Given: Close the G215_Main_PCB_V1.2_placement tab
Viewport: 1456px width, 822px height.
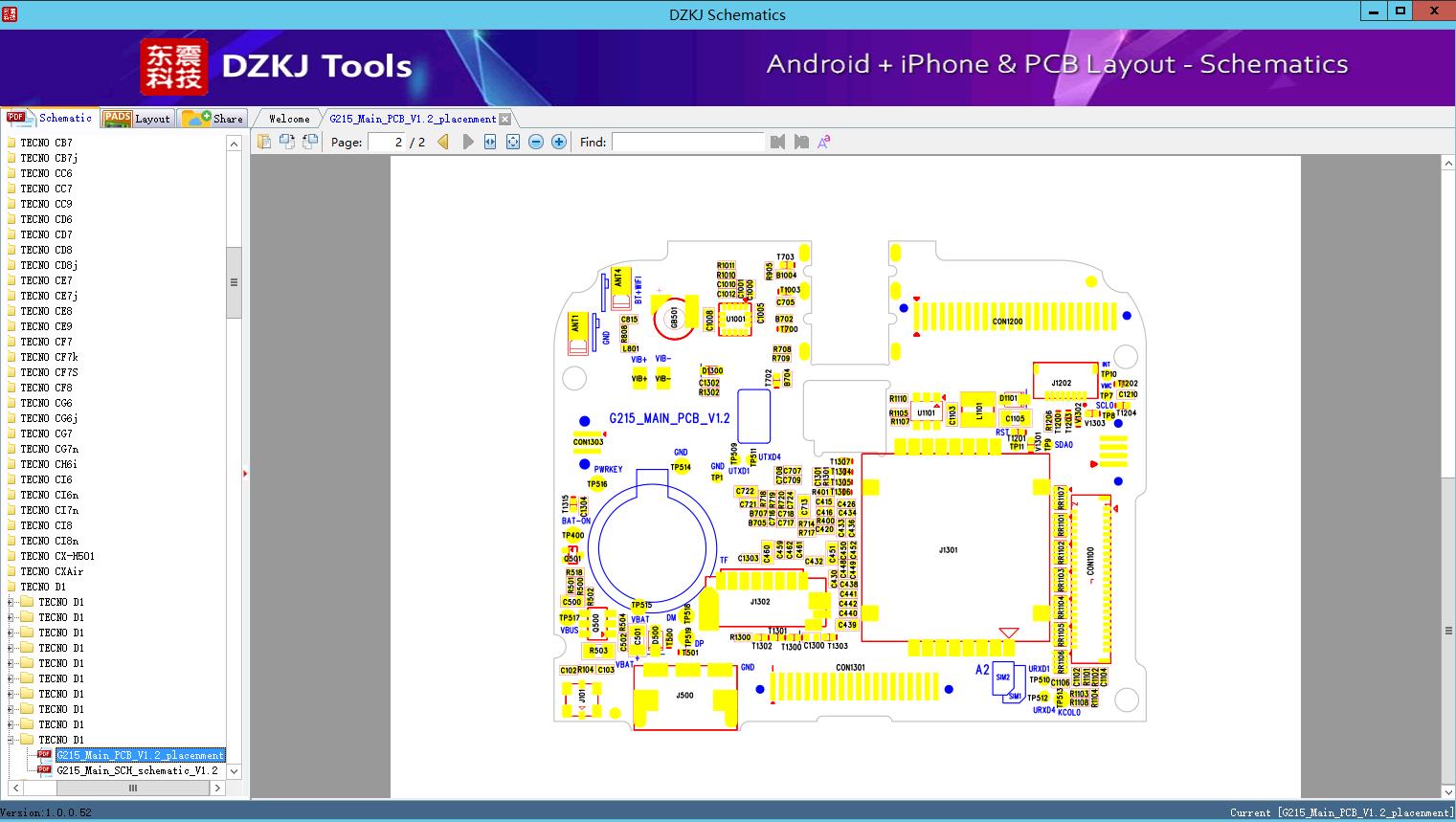Looking at the screenshot, I should click(505, 120).
